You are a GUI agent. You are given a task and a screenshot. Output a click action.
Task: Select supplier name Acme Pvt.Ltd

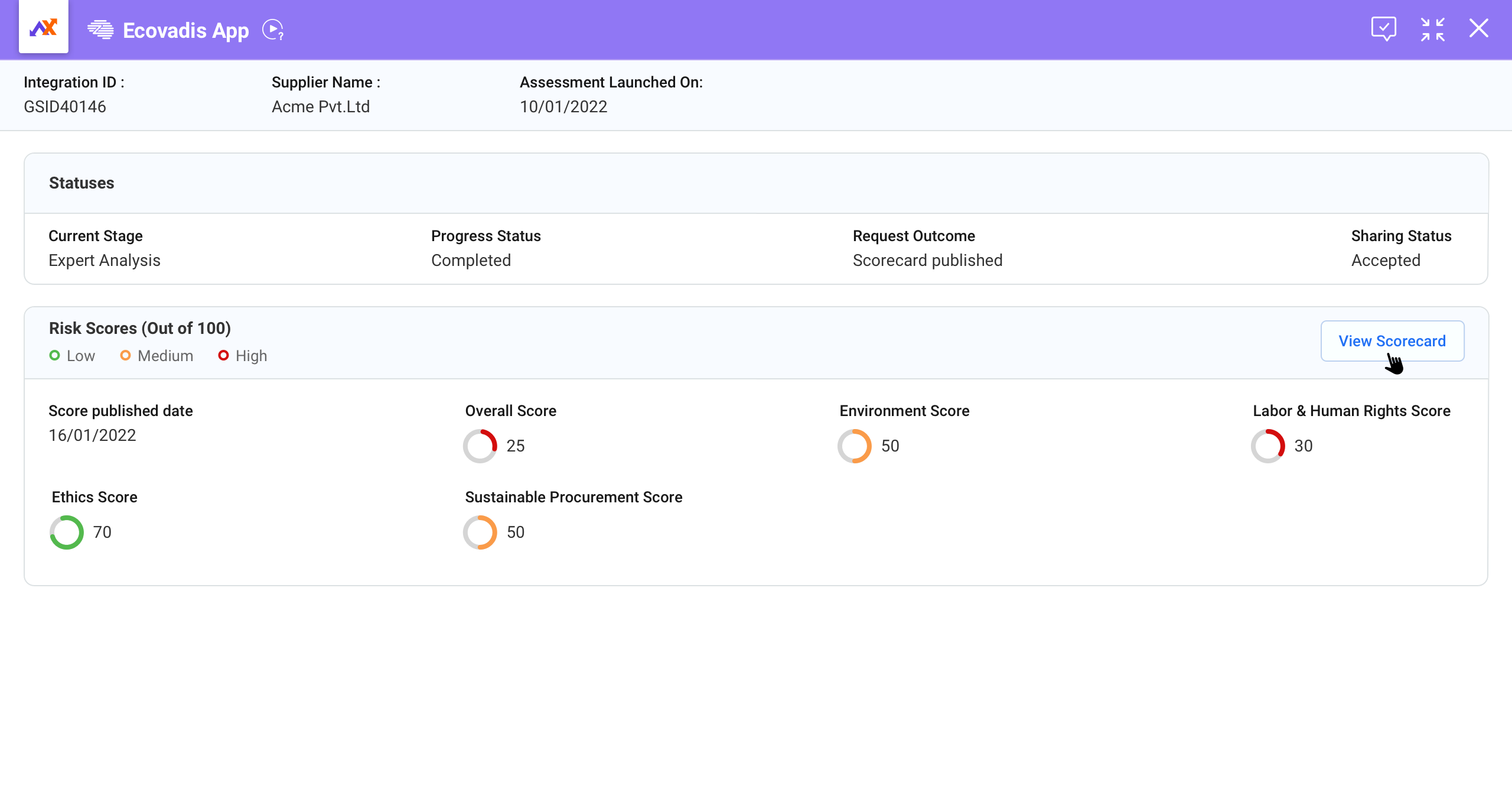point(321,106)
